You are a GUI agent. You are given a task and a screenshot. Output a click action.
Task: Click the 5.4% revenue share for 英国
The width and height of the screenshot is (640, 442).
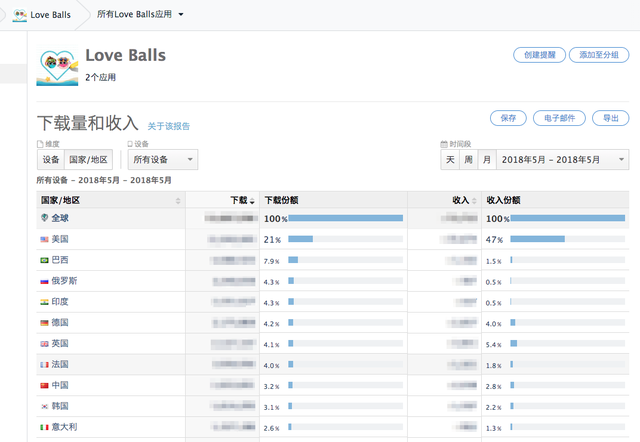[x=493, y=345]
